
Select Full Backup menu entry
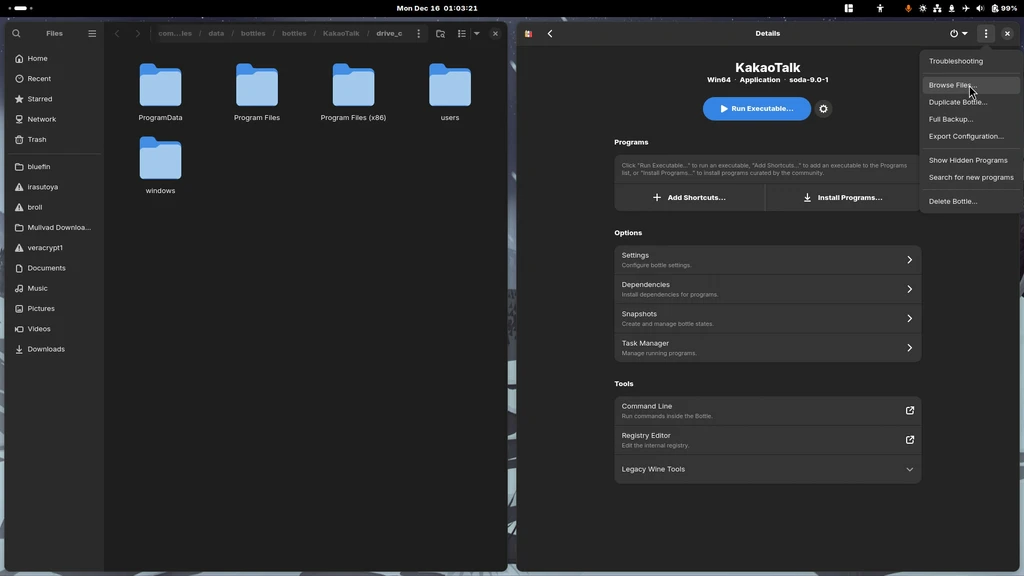pos(970,119)
